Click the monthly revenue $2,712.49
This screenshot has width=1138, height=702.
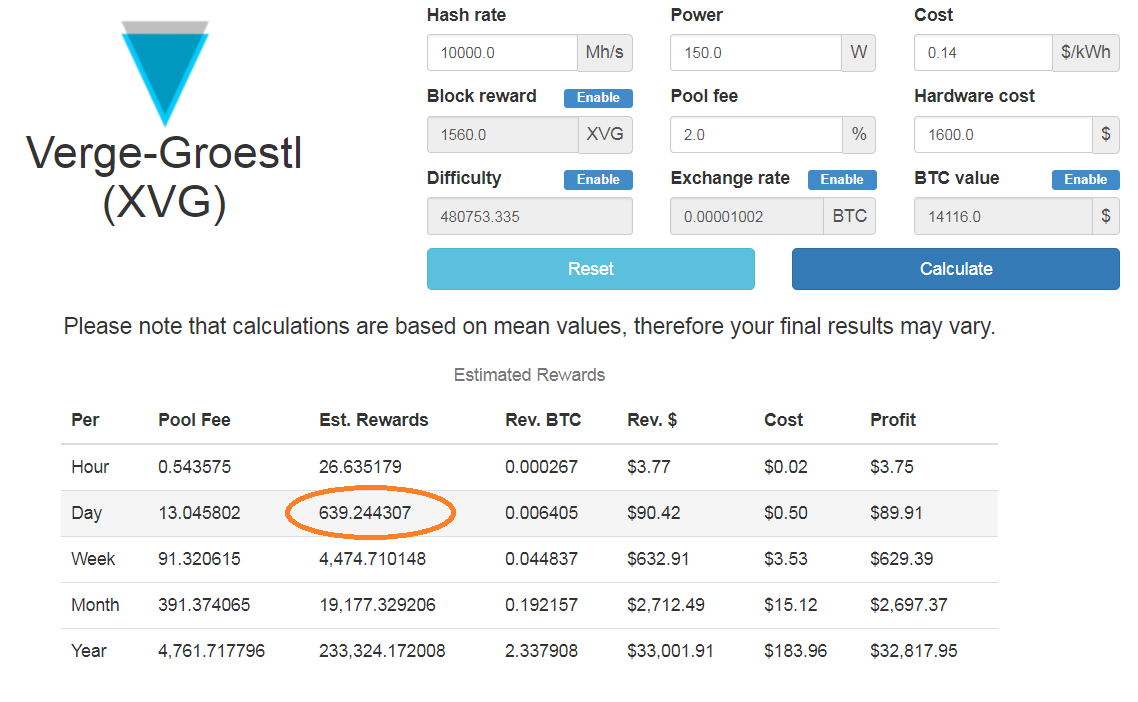point(666,605)
